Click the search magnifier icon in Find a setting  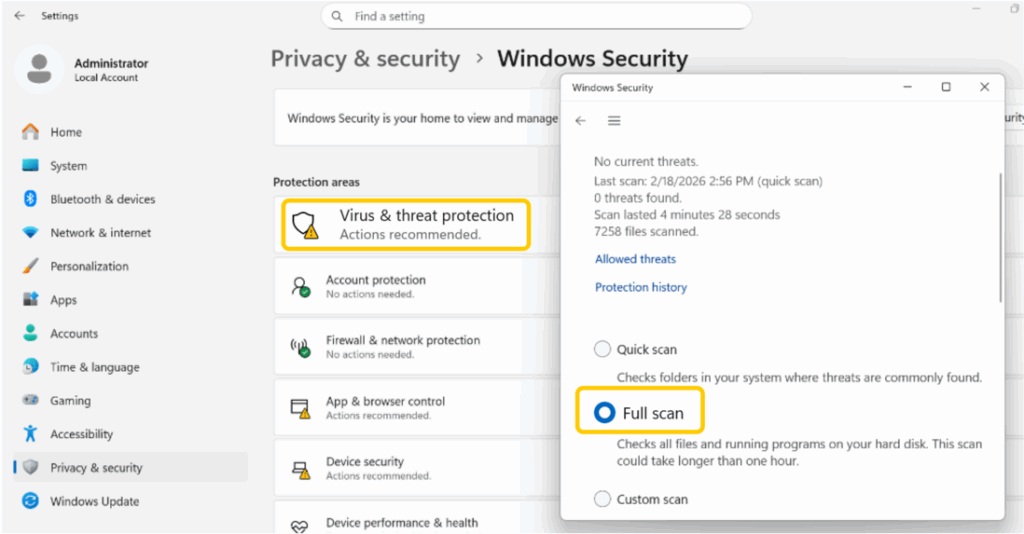pyautogui.click(x=337, y=16)
